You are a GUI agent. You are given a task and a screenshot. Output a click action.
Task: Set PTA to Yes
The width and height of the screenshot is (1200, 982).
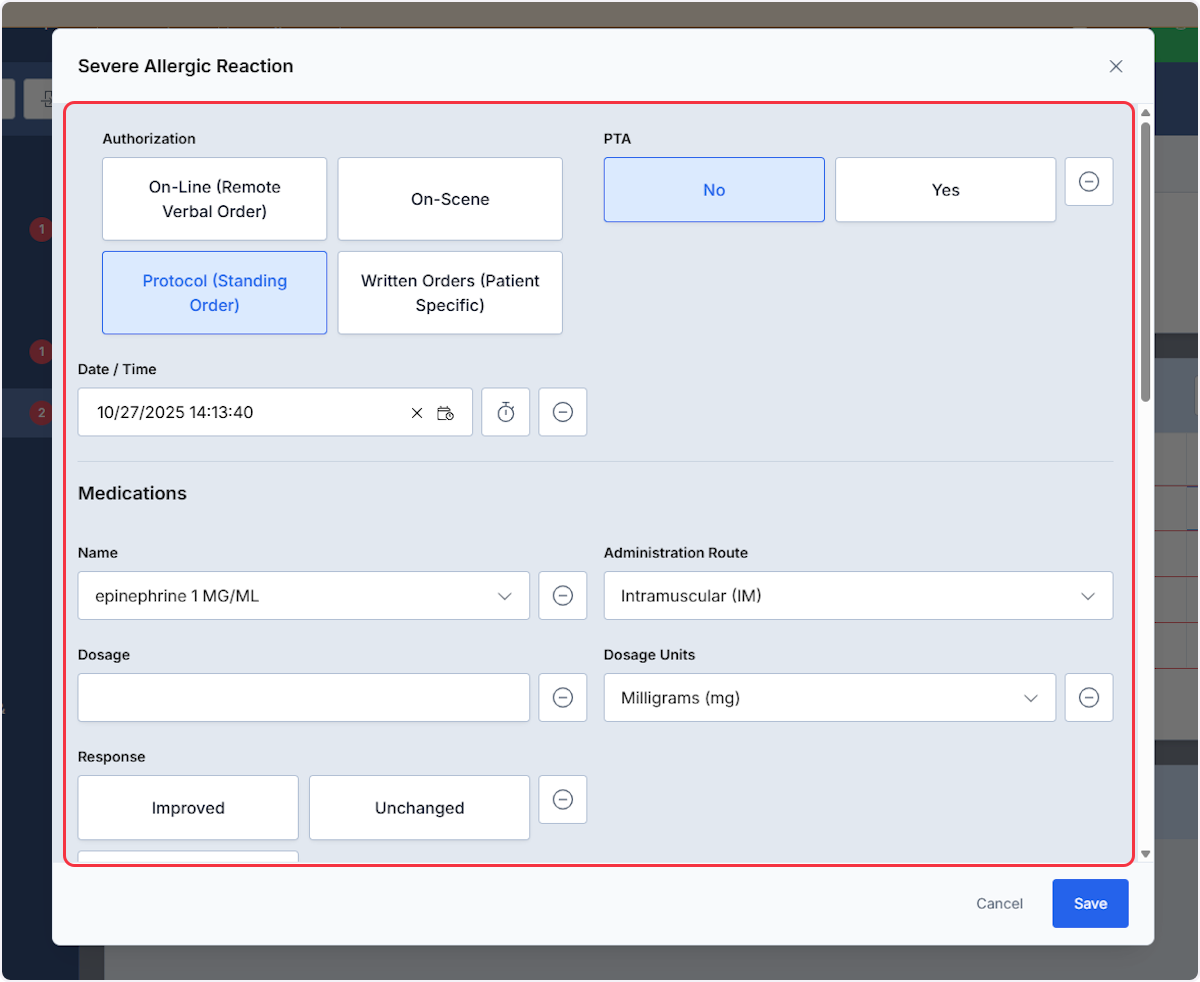(945, 190)
